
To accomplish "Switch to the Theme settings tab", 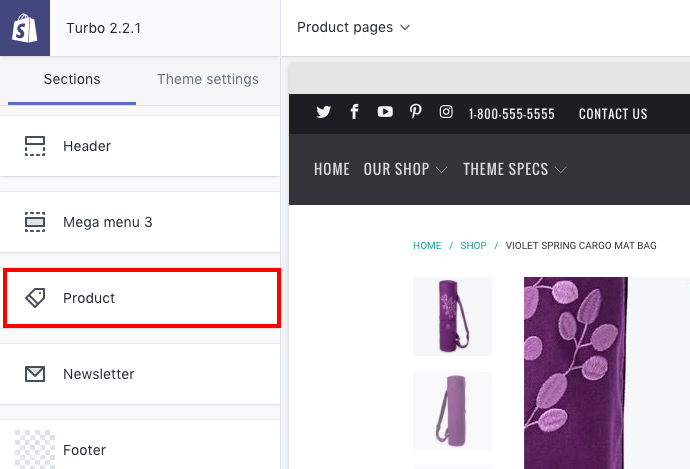I will pyautogui.click(x=208, y=80).
